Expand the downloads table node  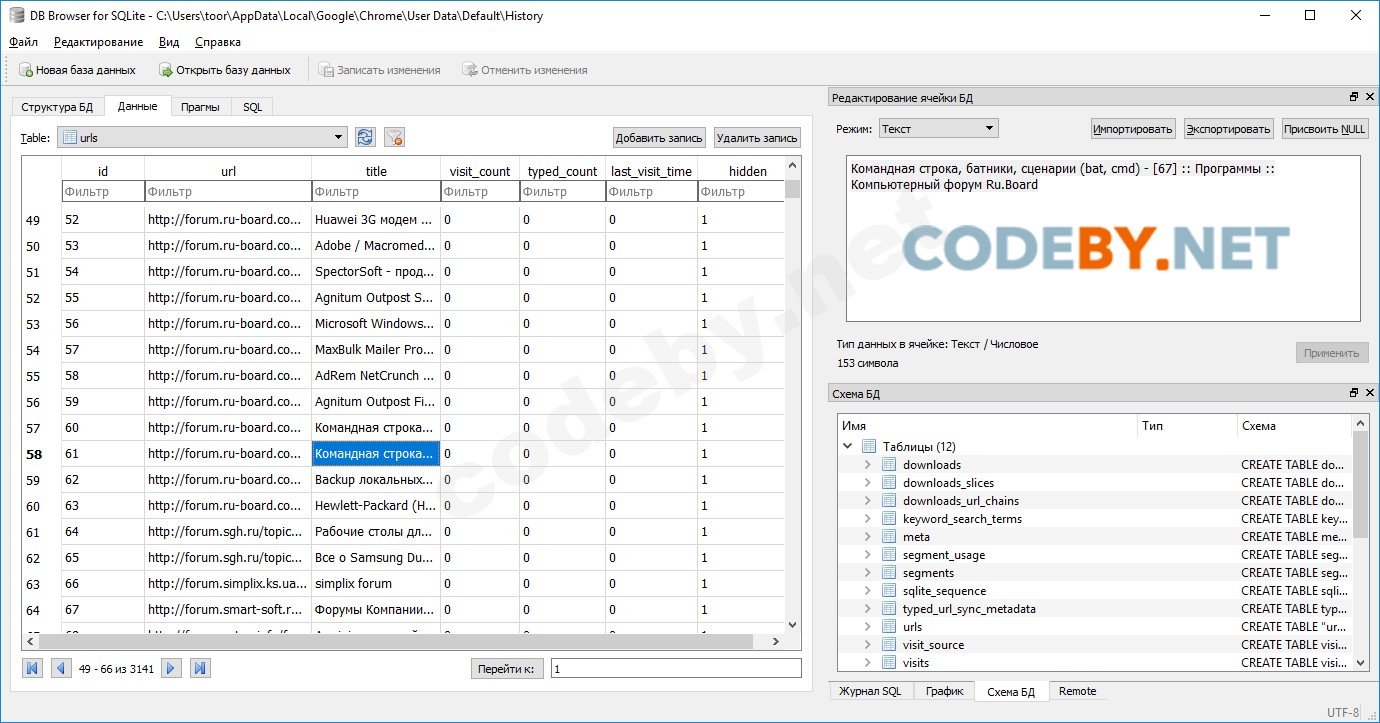click(867, 465)
